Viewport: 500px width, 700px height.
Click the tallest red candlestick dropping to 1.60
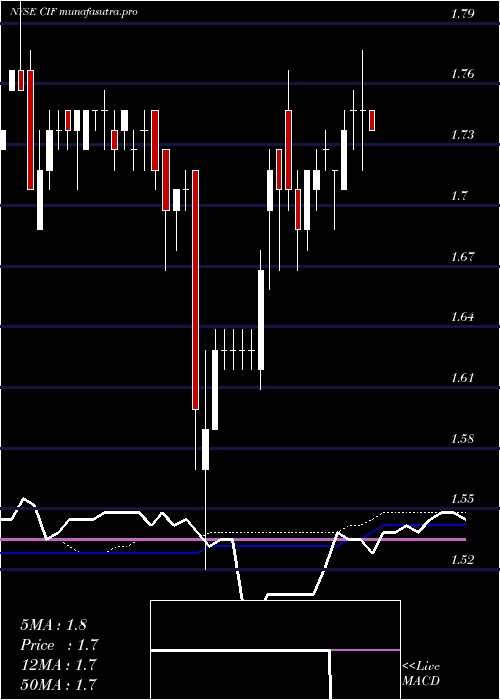tap(196, 289)
